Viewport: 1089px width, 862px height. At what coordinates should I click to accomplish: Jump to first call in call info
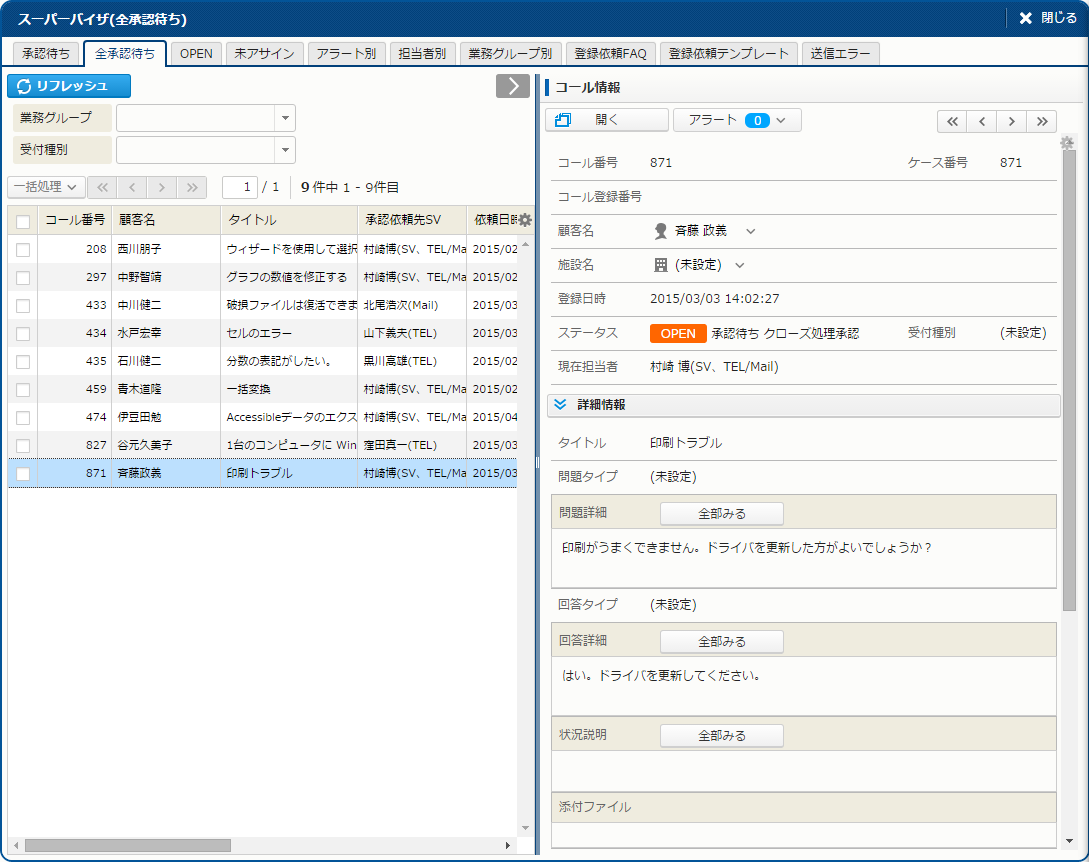[952, 121]
